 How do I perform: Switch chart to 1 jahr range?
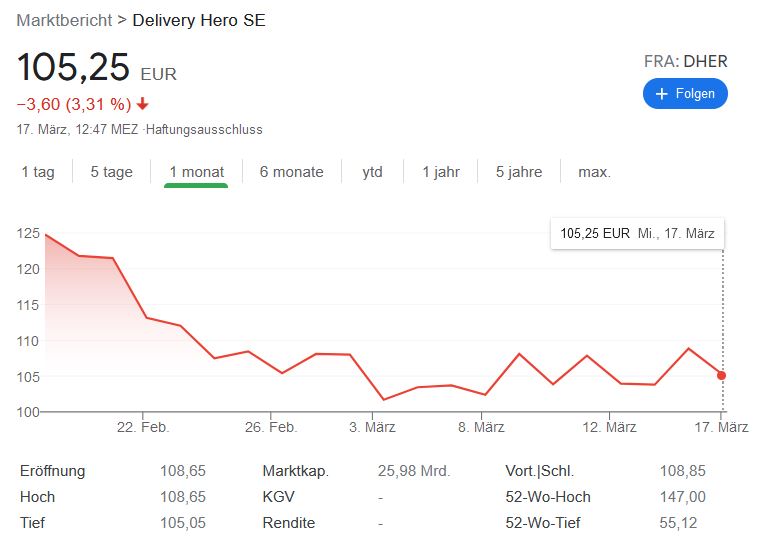coord(441,172)
